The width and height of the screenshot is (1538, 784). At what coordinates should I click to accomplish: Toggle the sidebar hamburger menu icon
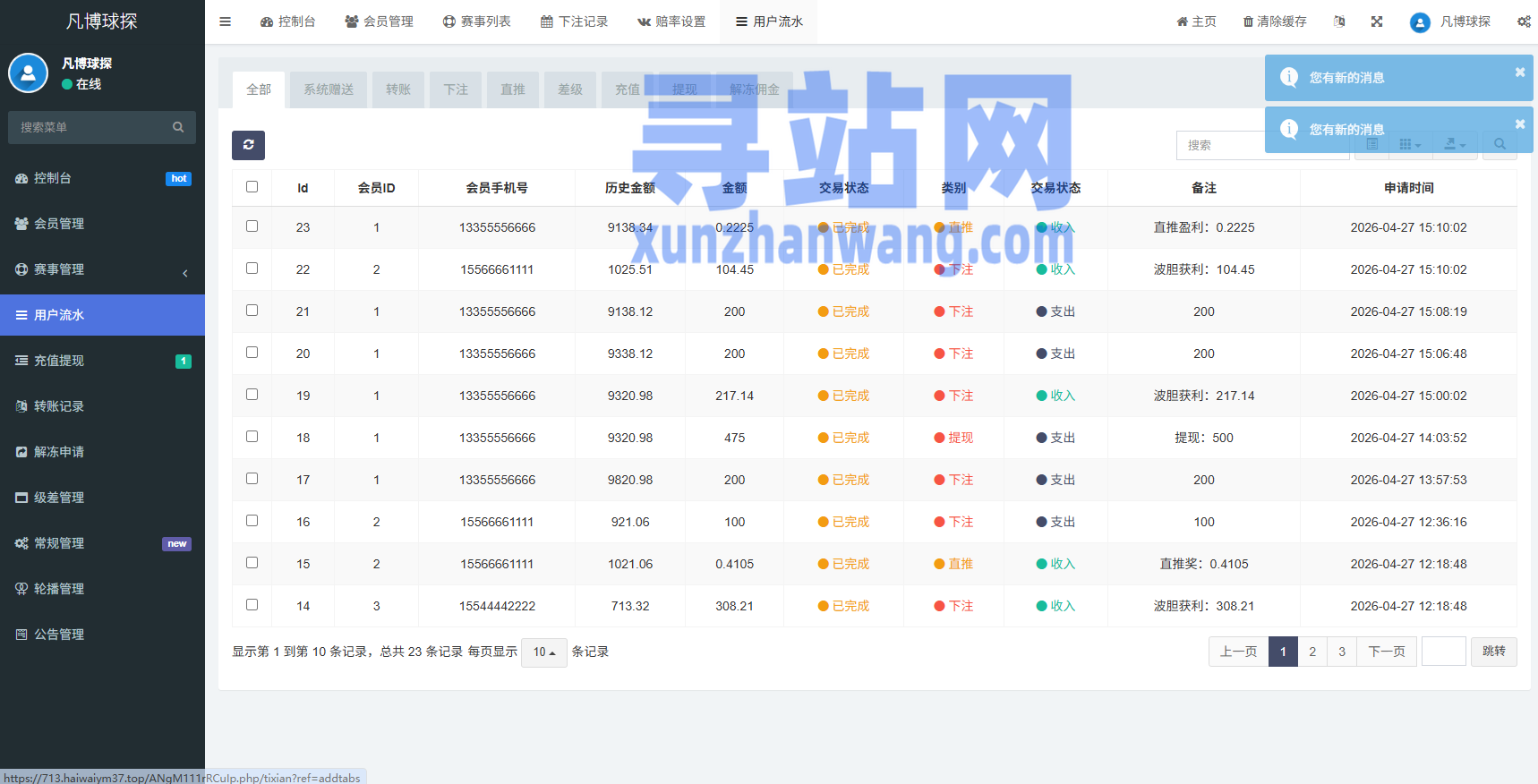point(226,21)
